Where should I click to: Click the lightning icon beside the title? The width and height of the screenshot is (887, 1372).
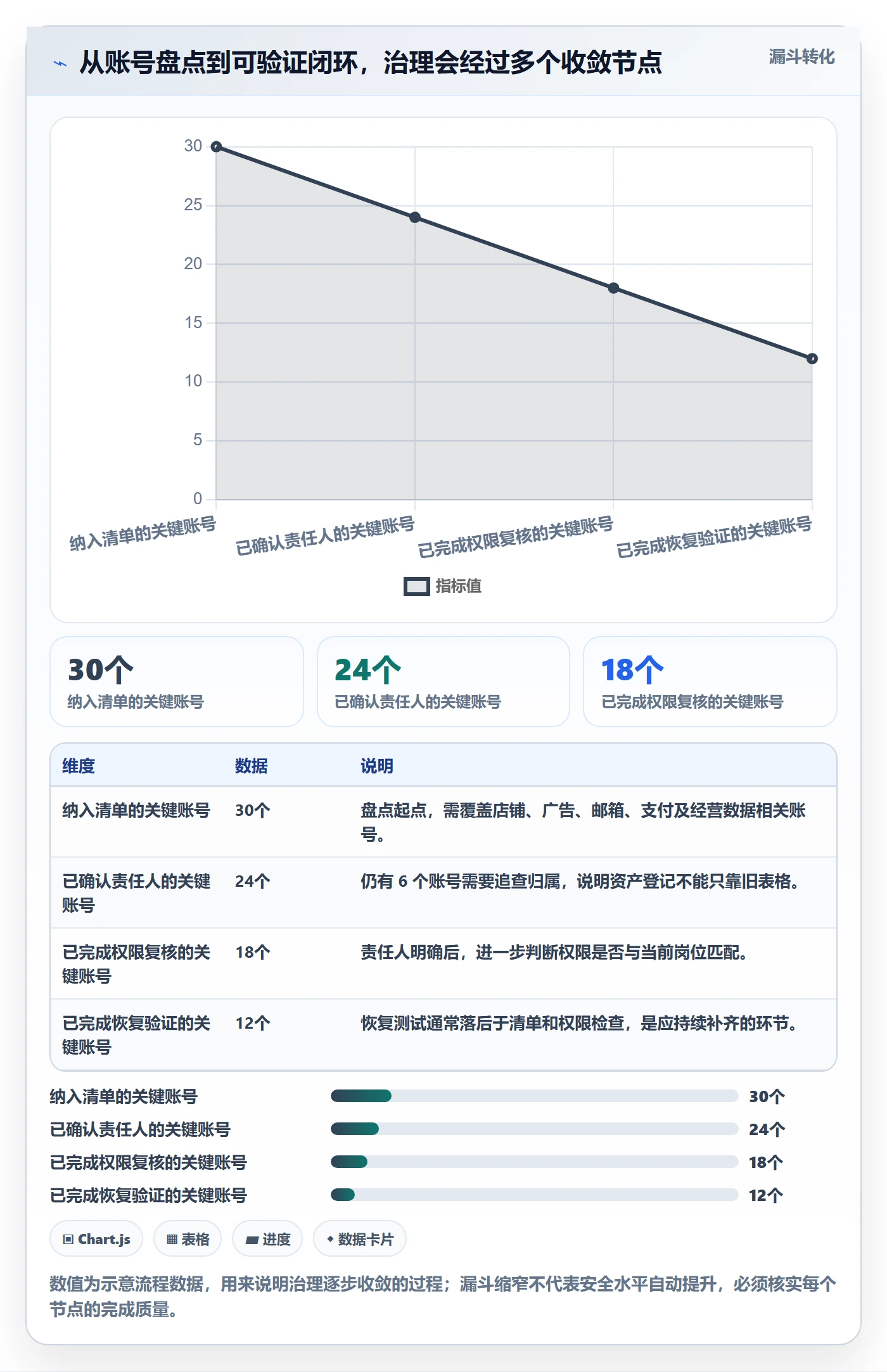pos(60,63)
